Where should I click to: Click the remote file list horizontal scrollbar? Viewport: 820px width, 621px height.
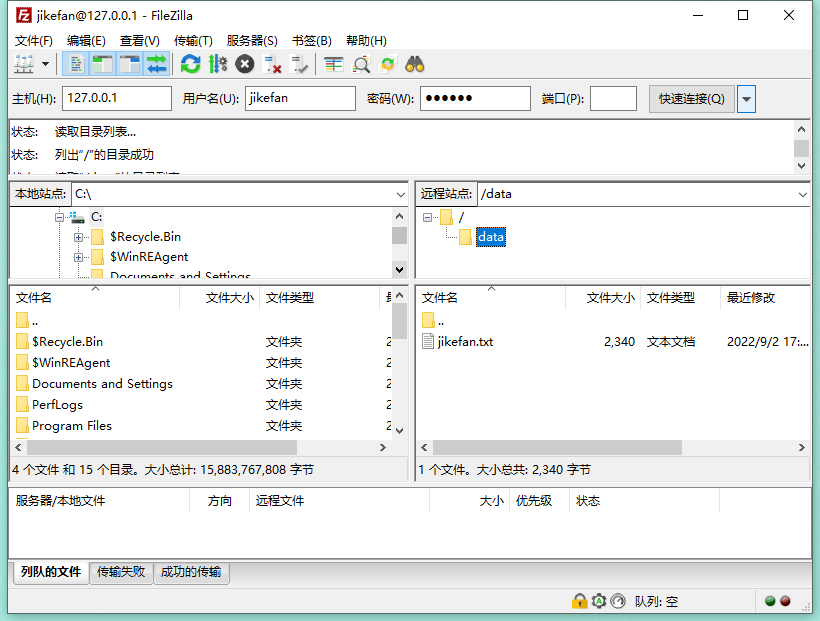coord(557,447)
